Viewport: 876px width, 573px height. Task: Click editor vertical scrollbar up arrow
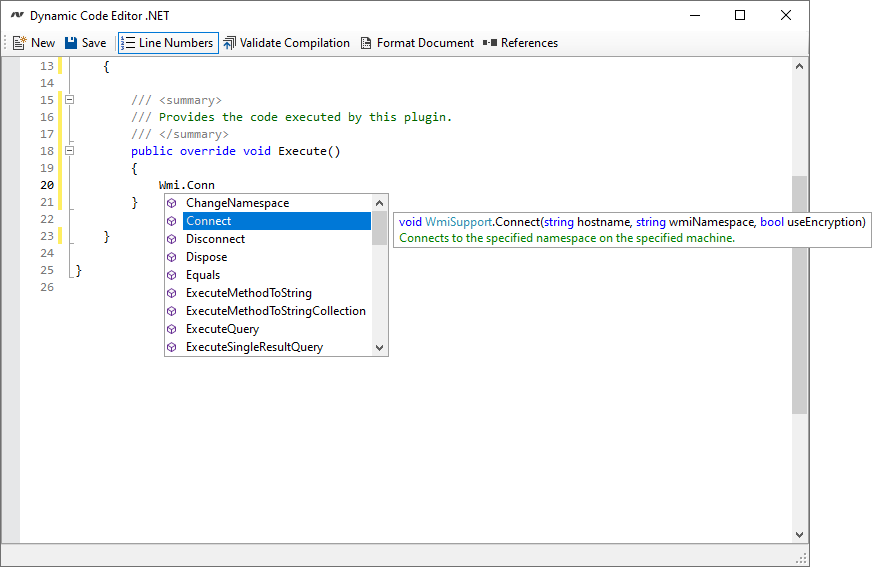coord(799,66)
